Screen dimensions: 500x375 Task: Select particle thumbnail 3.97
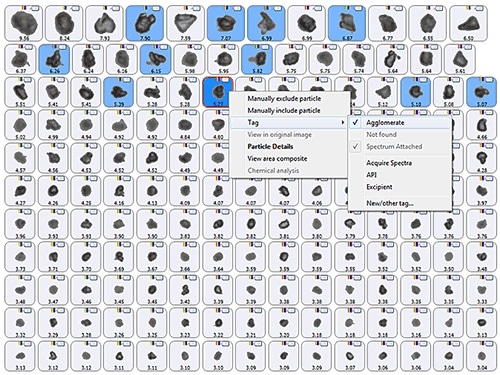click(482, 191)
